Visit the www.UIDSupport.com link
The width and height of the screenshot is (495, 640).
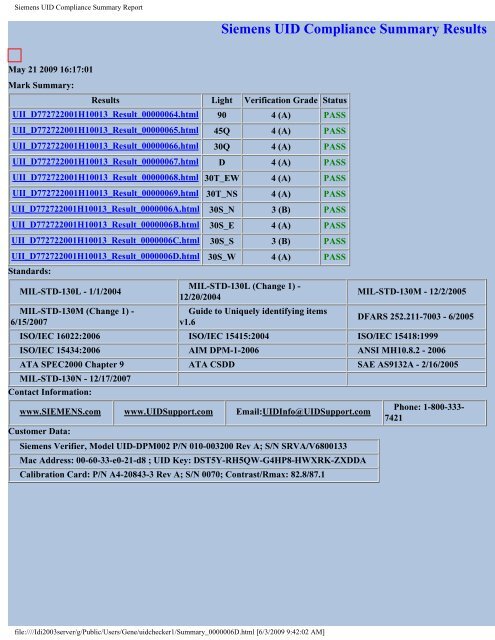[168, 412]
